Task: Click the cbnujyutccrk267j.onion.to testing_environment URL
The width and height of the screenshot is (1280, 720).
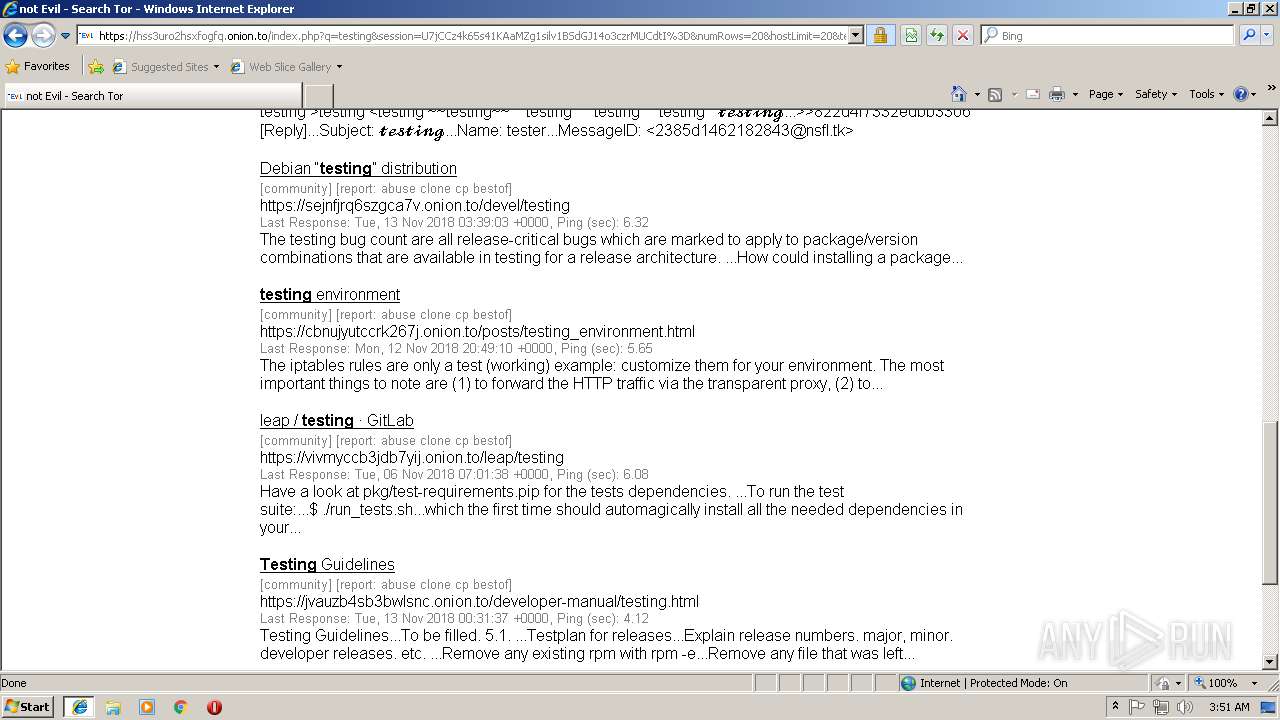Action: click(x=477, y=331)
